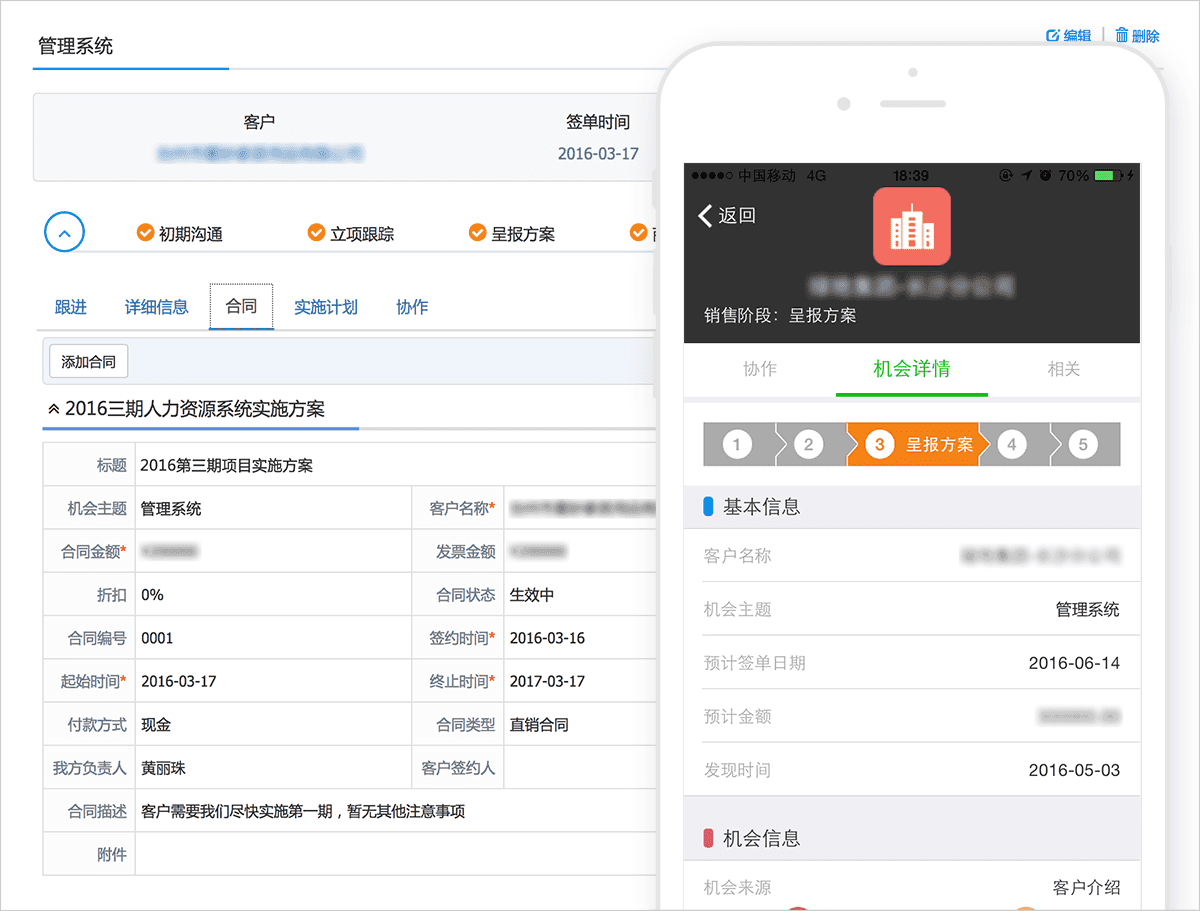Select the 呈报方案 stage in web view
This screenshot has height=911, width=1200.
[x=512, y=234]
